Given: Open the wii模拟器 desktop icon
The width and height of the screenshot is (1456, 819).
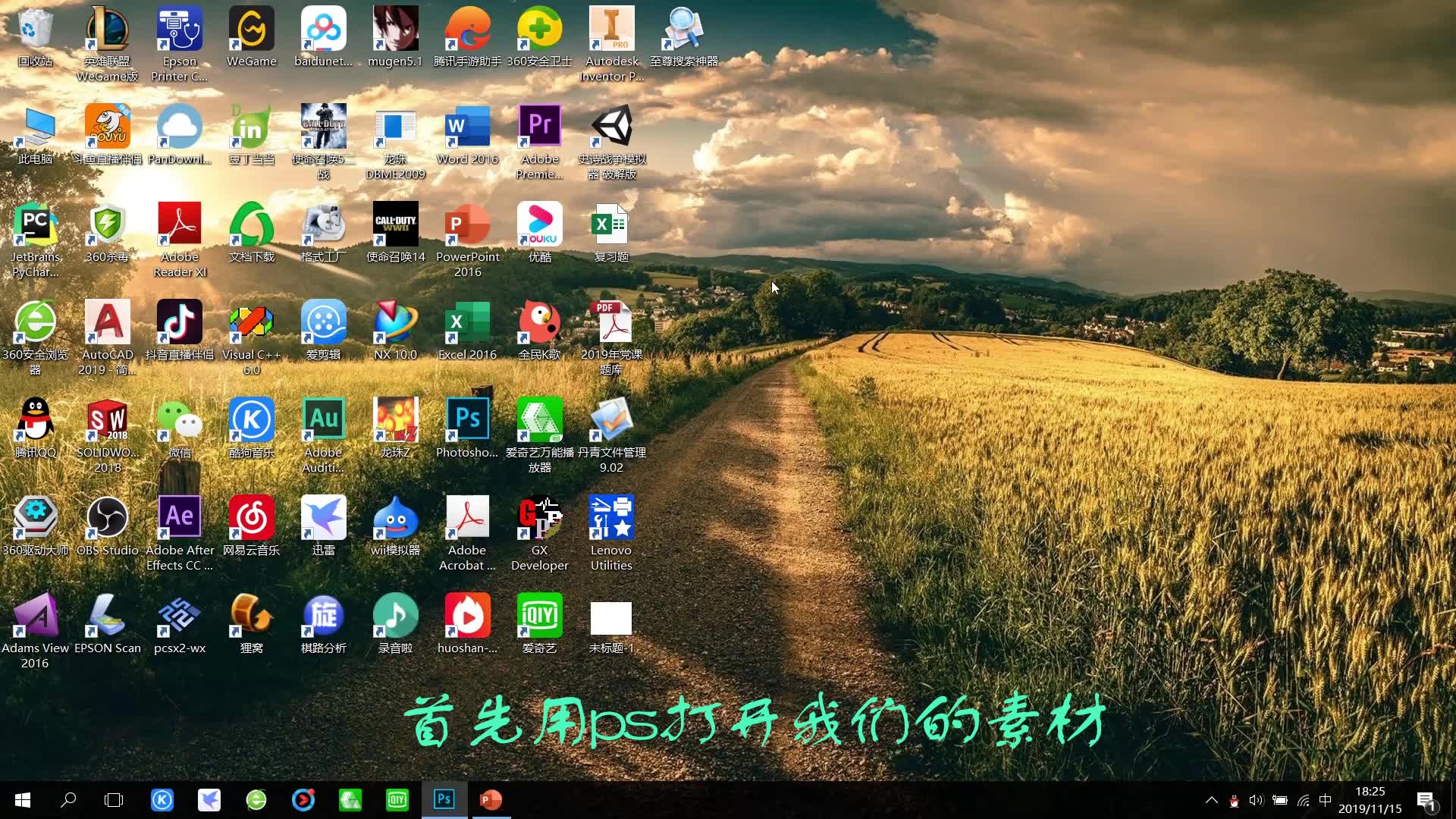Looking at the screenshot, I should 395,526.
